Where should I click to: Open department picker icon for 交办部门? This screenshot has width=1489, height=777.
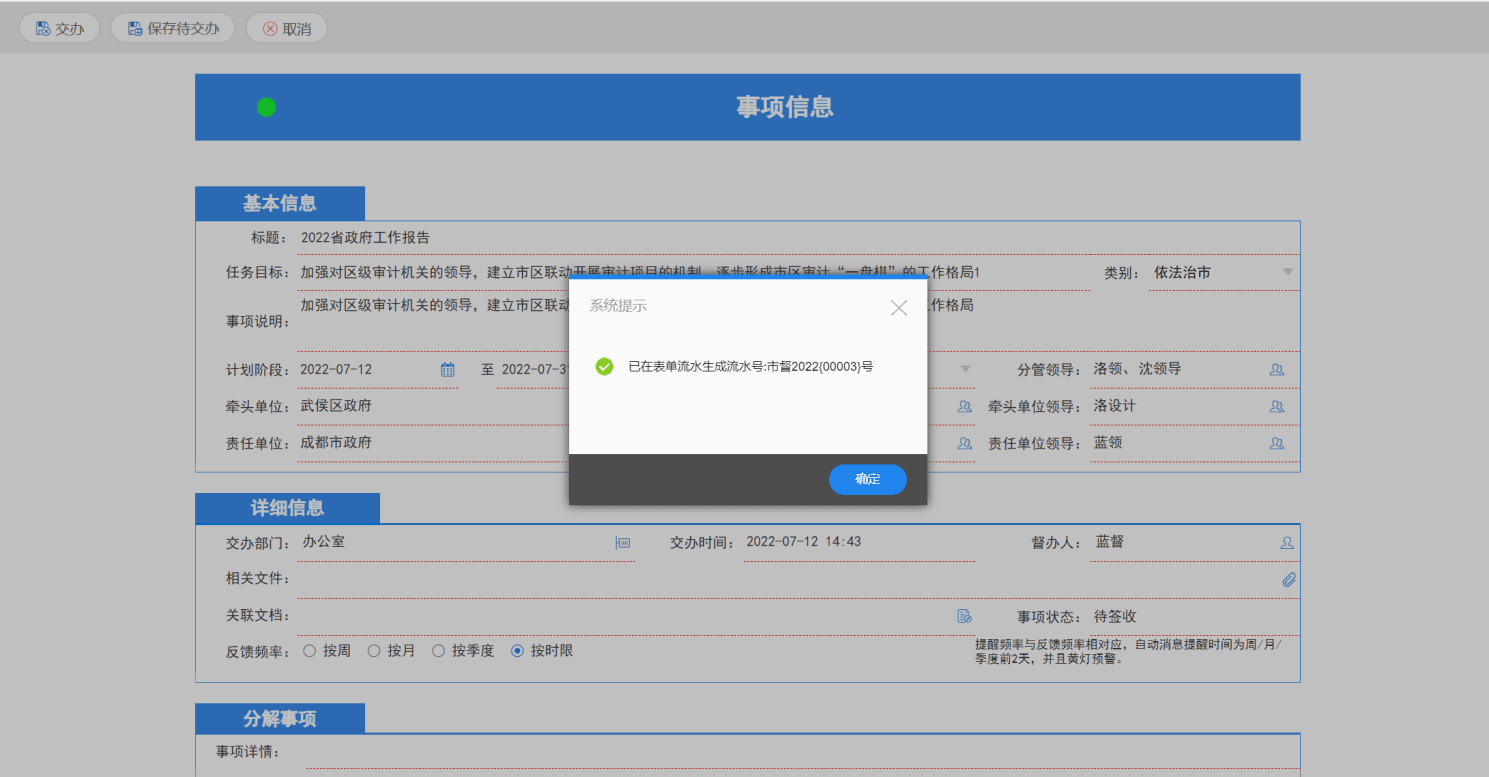[x=623, y=543]
